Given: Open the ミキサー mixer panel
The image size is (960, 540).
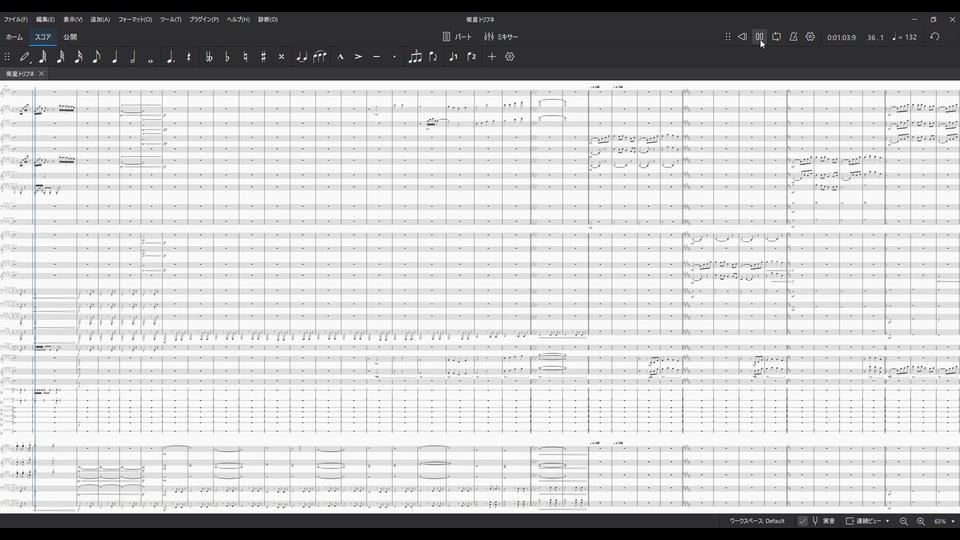Looking at the screenshot, I should (x=501, y=37).
